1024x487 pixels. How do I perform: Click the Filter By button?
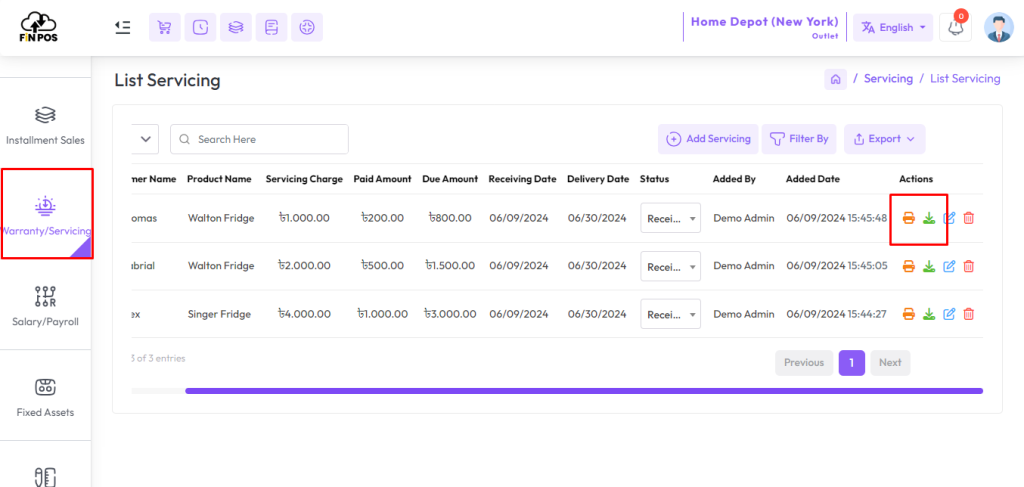pyautogui.click(x=799, y=139)
